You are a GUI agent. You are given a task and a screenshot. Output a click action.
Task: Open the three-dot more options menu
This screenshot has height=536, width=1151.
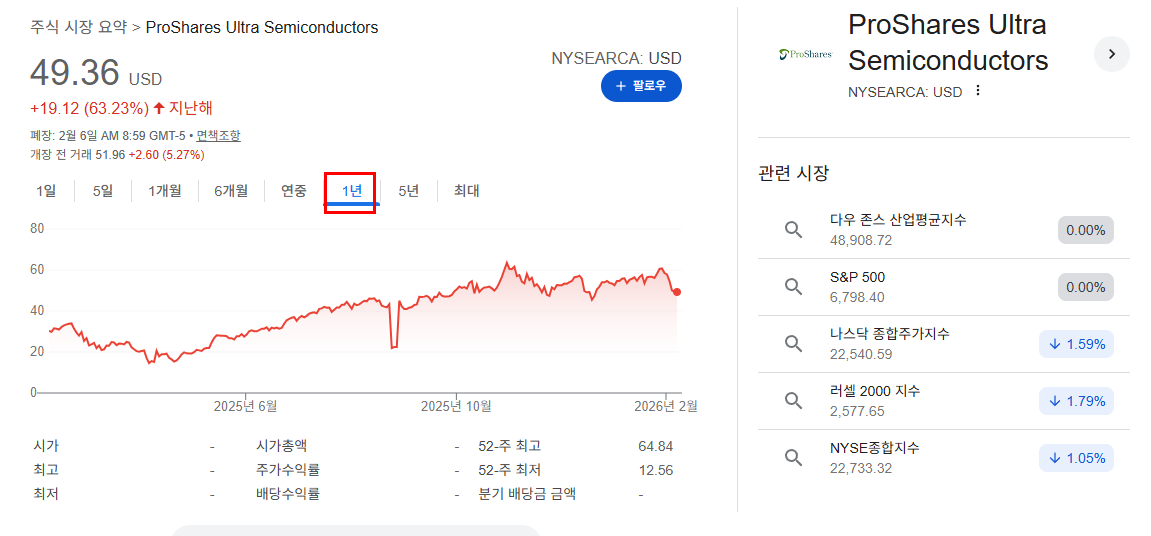click(977, 91)
